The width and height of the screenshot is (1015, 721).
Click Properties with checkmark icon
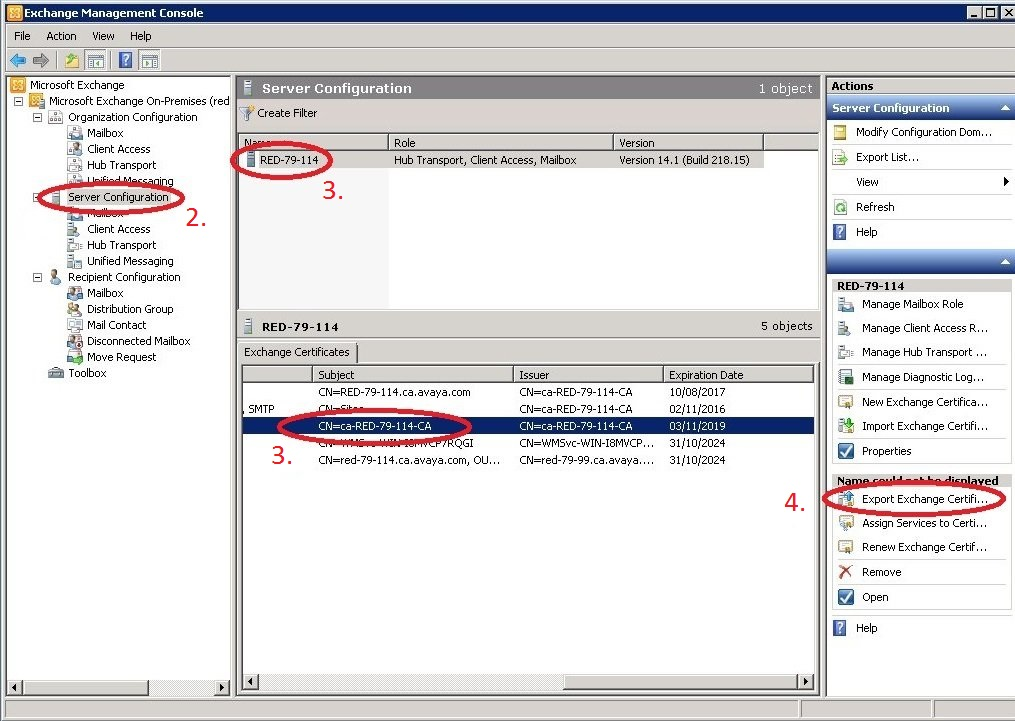coord(886,451)
